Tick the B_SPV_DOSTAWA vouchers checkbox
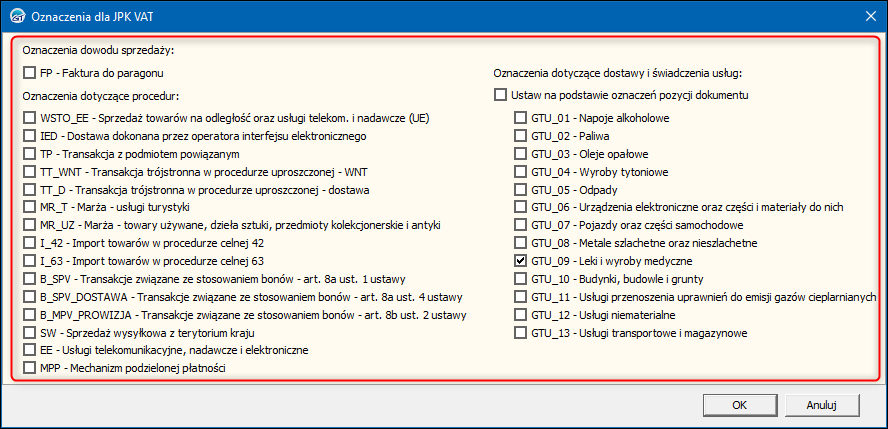 (29, 297)
